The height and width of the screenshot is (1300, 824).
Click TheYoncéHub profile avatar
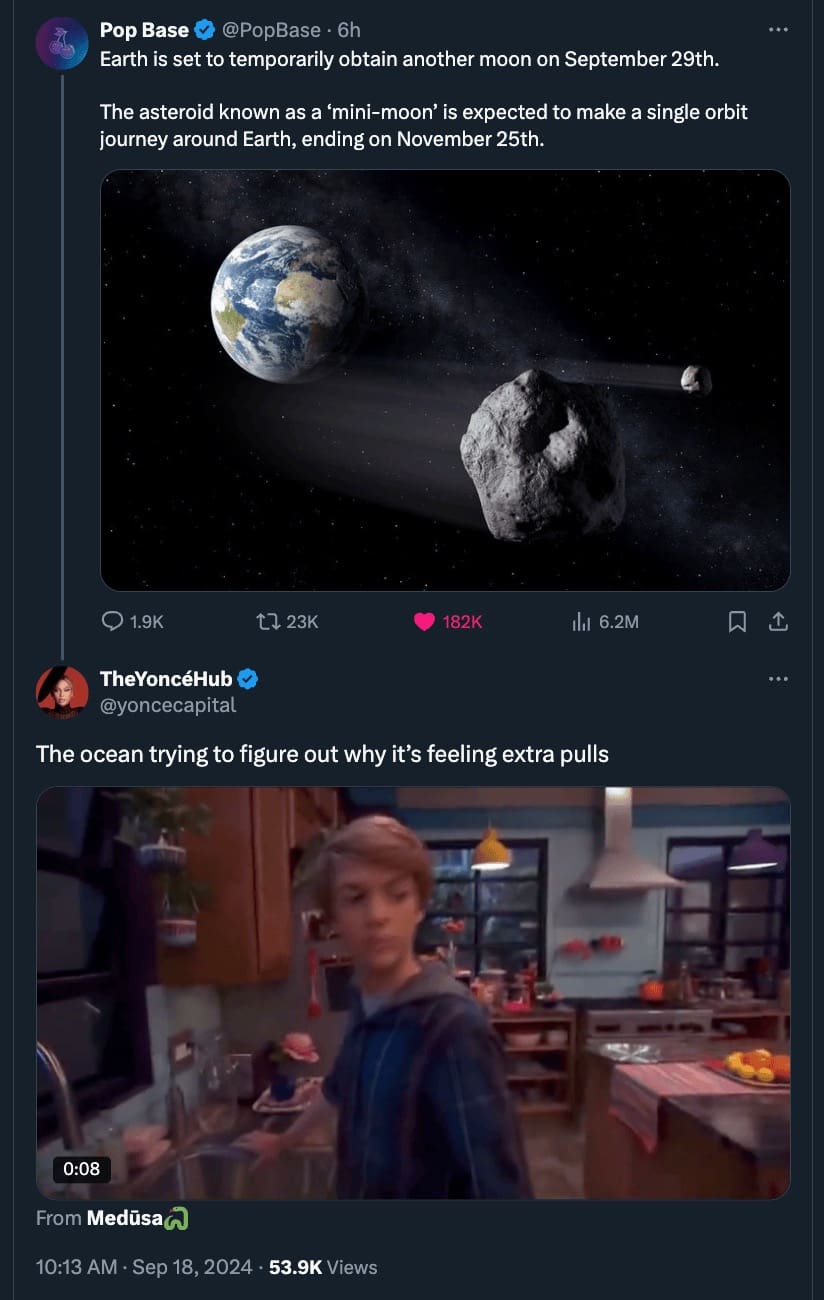point(62,692)
